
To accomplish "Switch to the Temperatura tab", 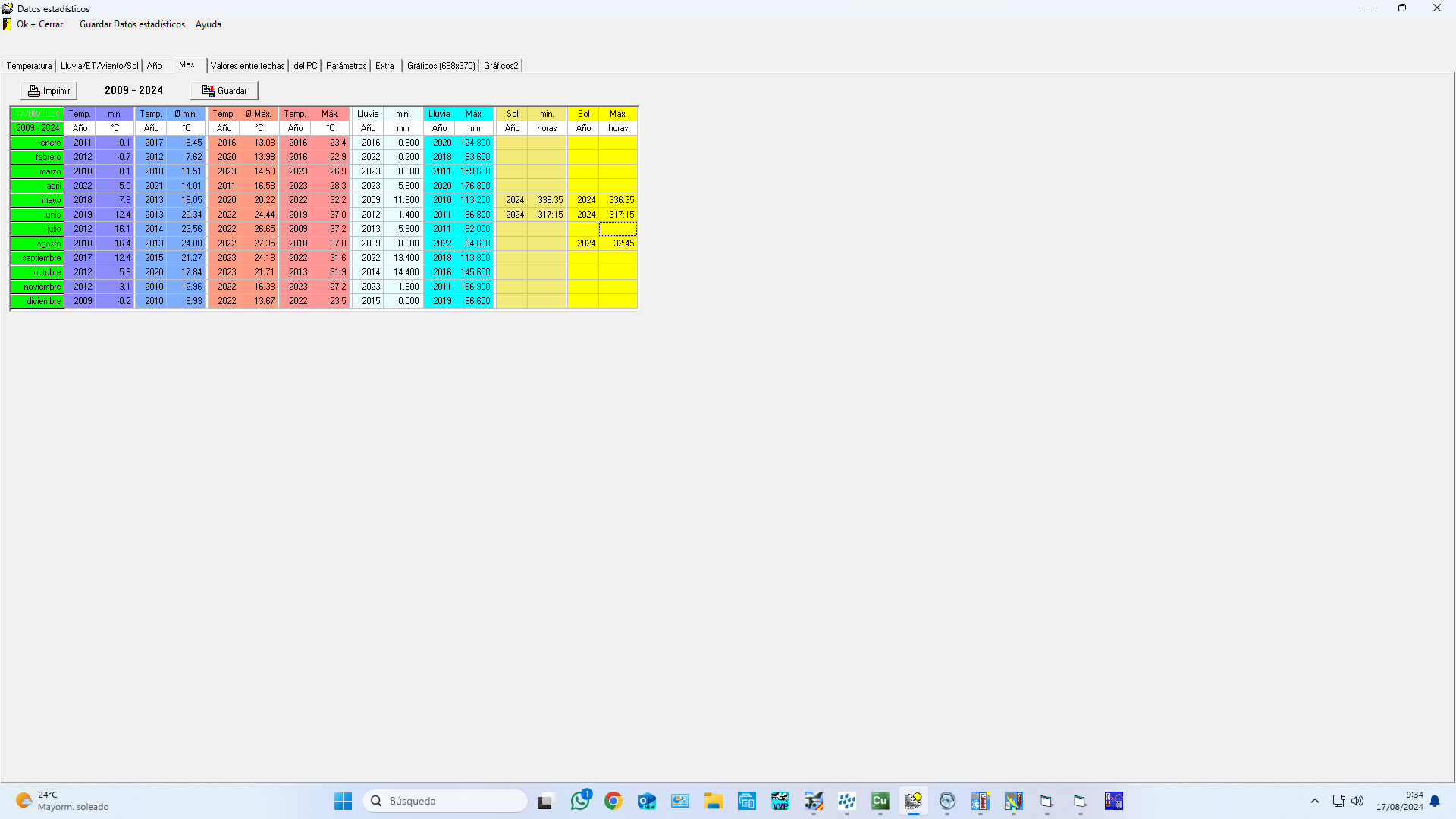I will (29, 66).
